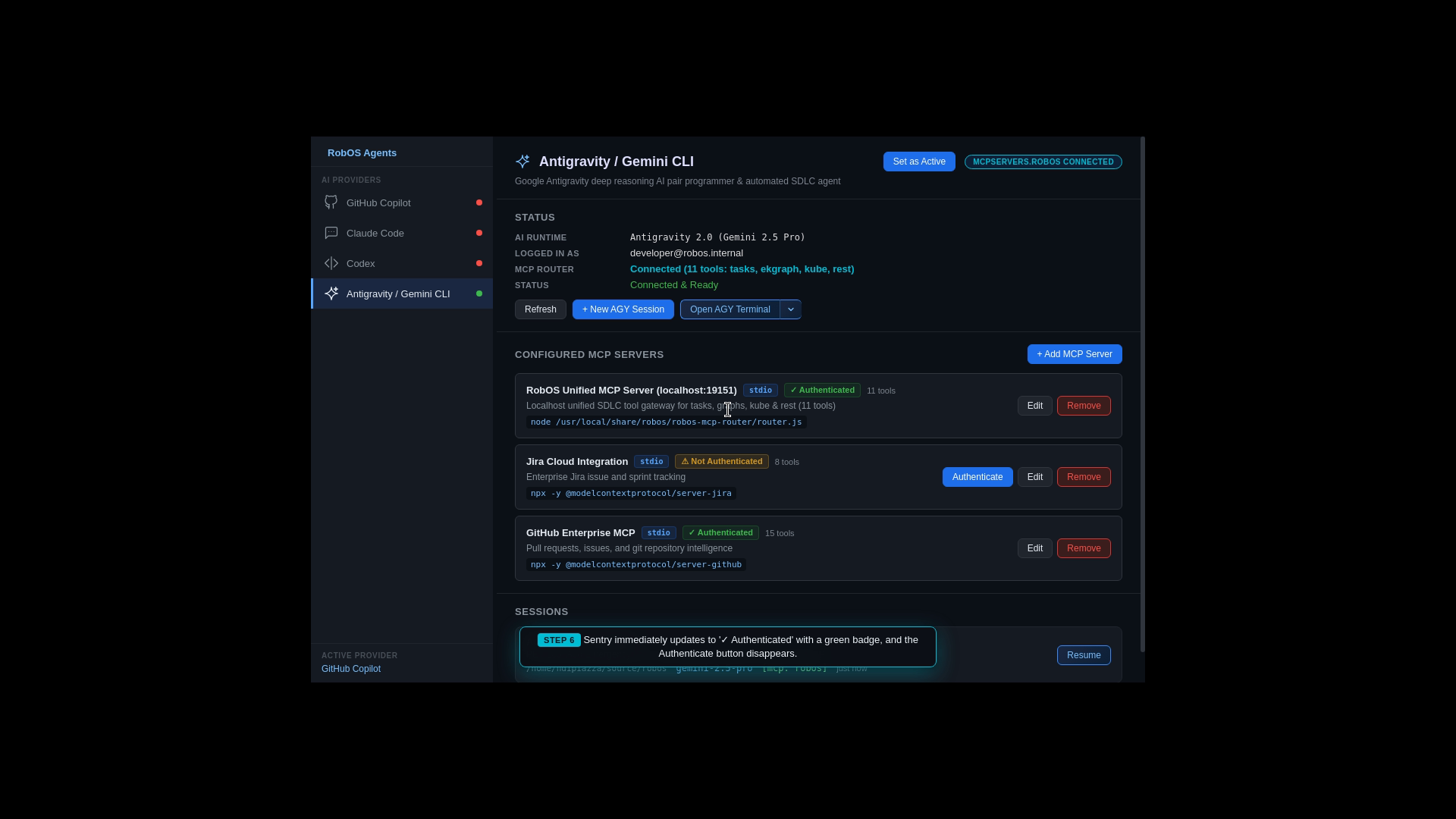Click the 'Connected & Ready' status text
The width and height of the screenshot is (1456, 819).
pyautogui.click(x=674, y=285)
